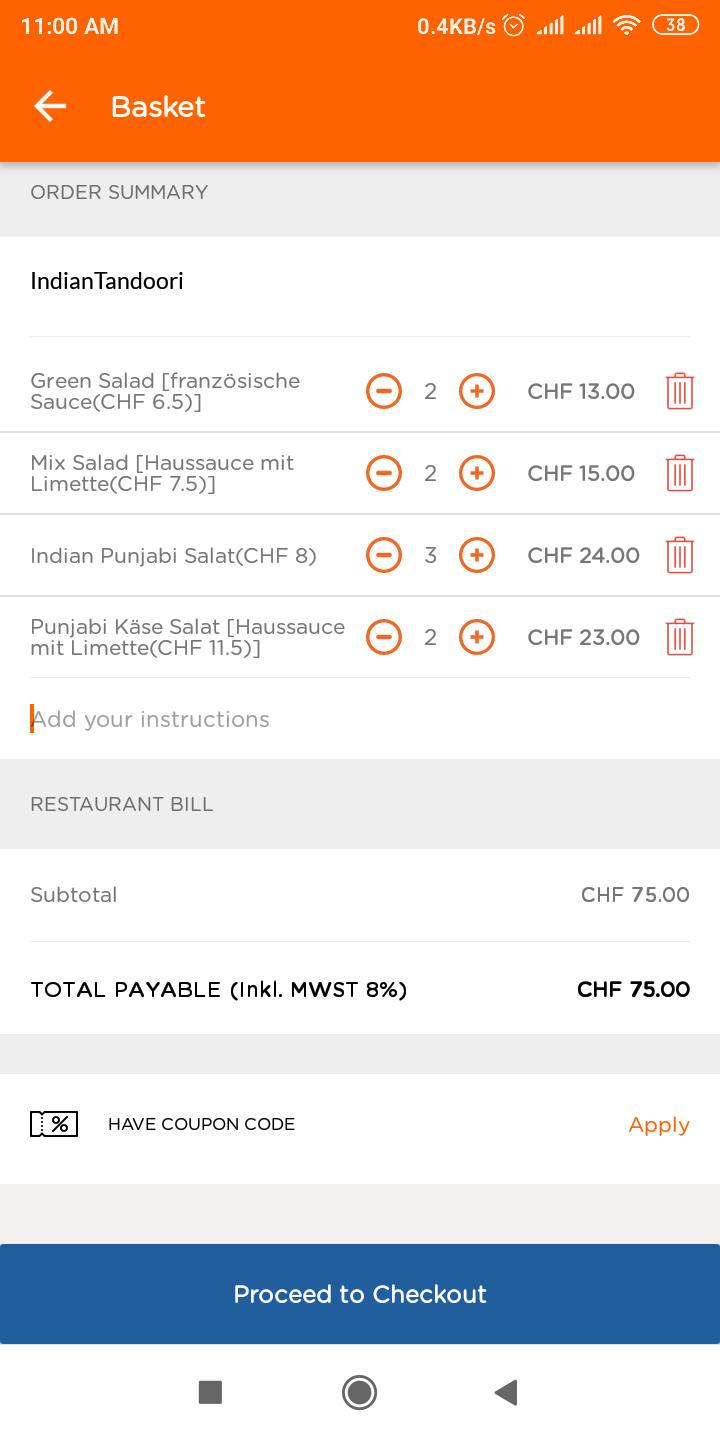Add another Punjabi Käse Salat
720x1440 pixels.
[477, 637]
